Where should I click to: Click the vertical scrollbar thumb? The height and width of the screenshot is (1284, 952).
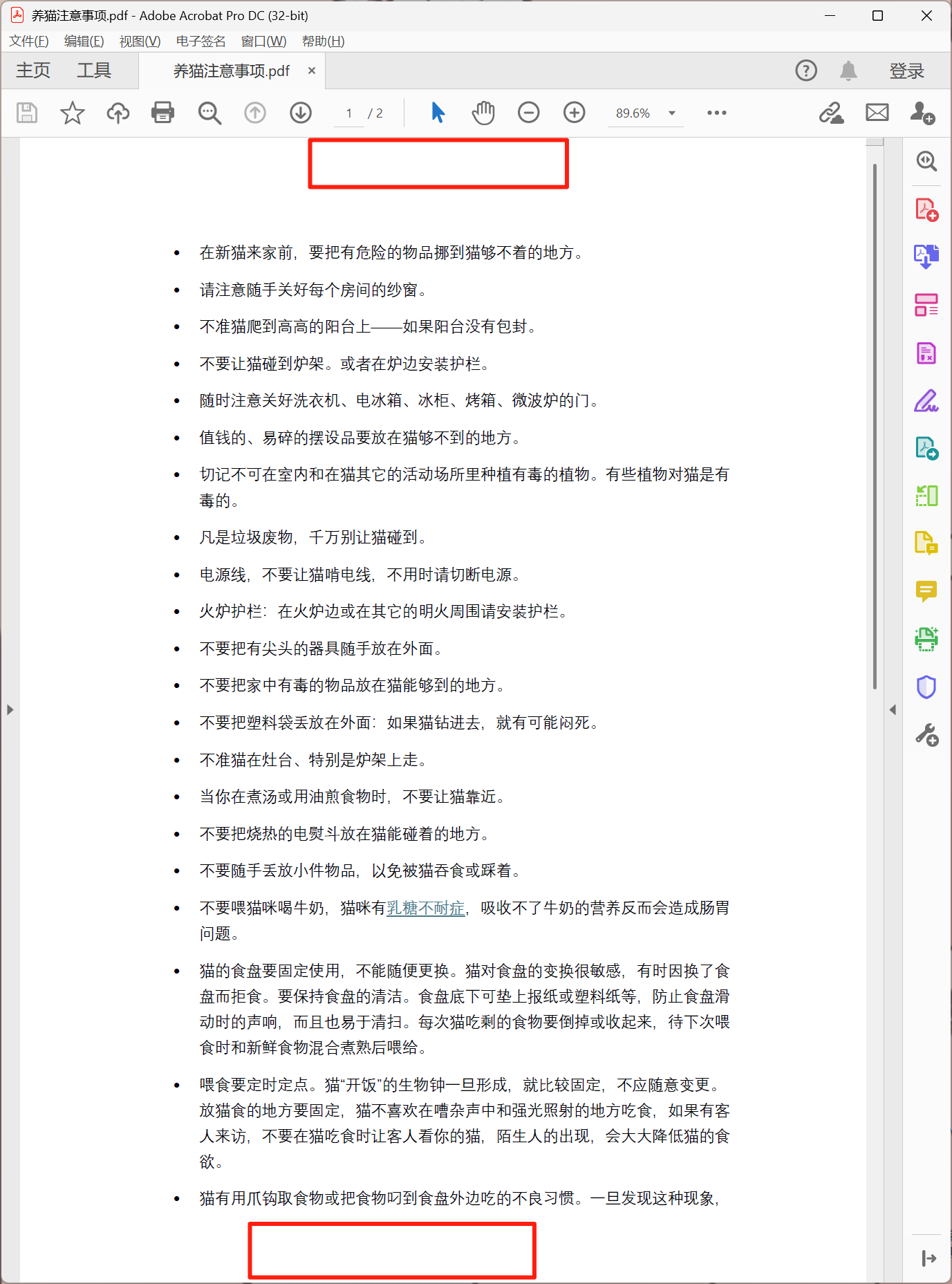point(875,426)
